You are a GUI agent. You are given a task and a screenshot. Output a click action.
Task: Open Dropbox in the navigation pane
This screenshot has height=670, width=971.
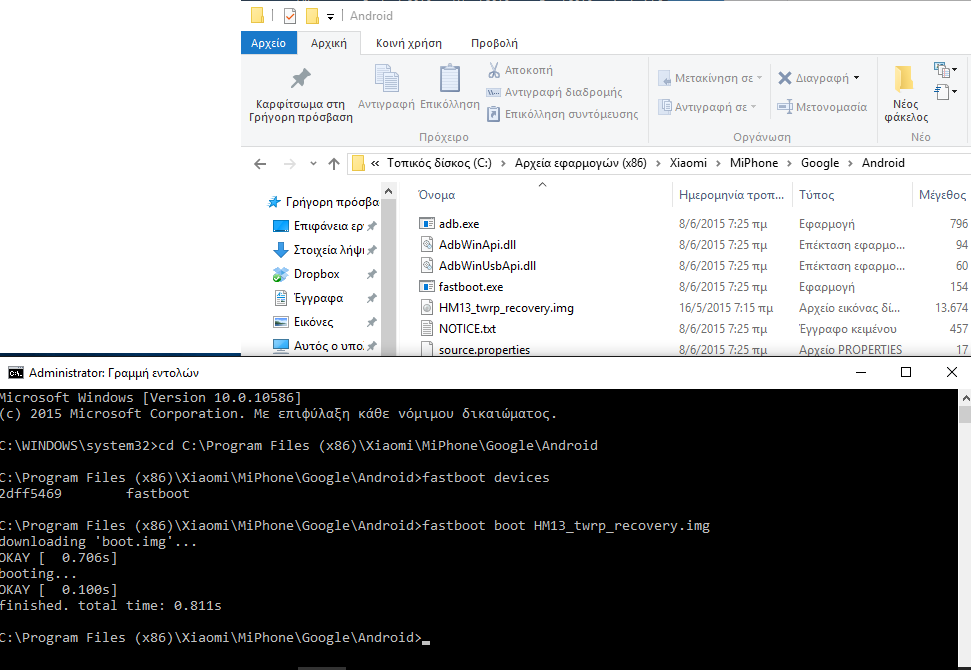(x=316, y=274)
